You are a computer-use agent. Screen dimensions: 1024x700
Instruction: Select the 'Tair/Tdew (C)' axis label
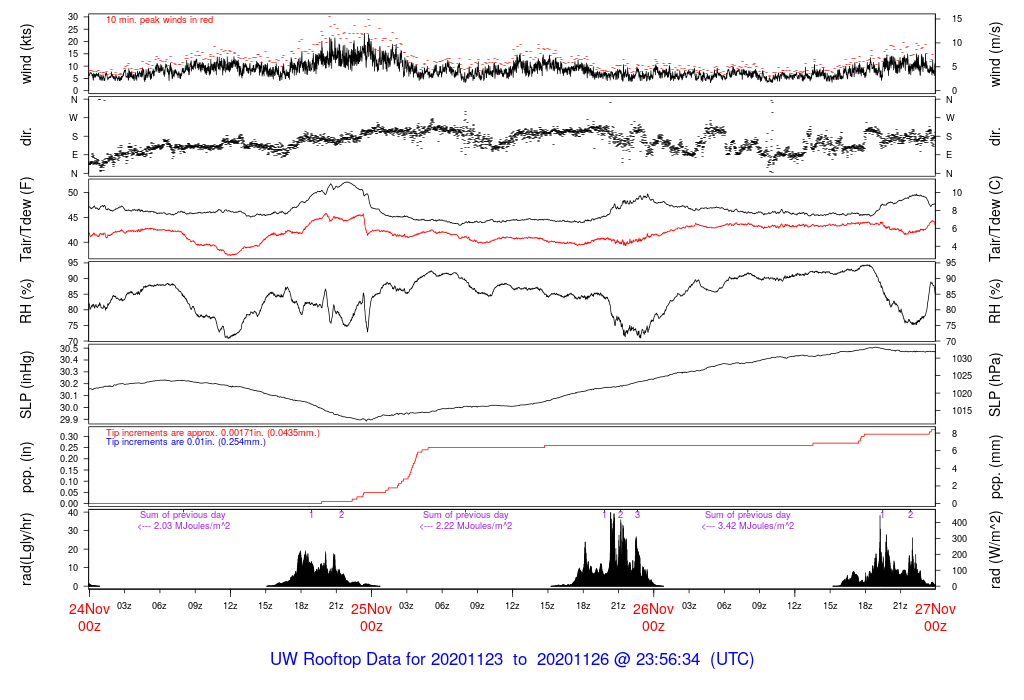click(995, 219)
